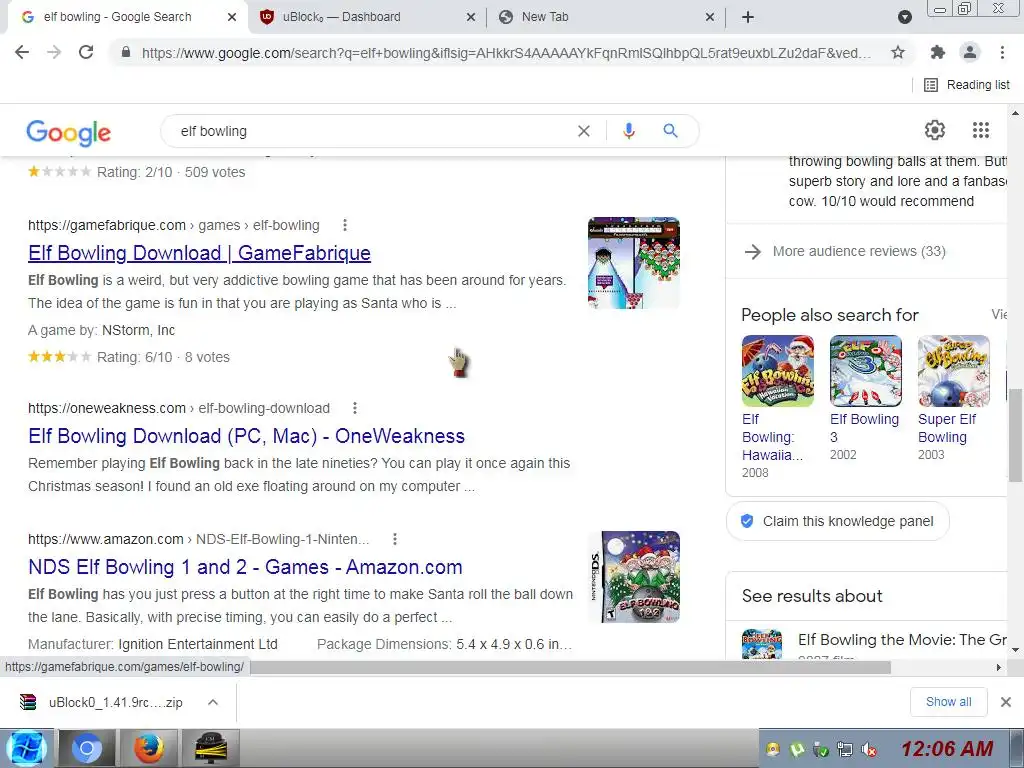Click the https://oneweakness.com result breadcrumb
The height and width of the screenshot is (768, 1024).
click(x=178, y=408)
